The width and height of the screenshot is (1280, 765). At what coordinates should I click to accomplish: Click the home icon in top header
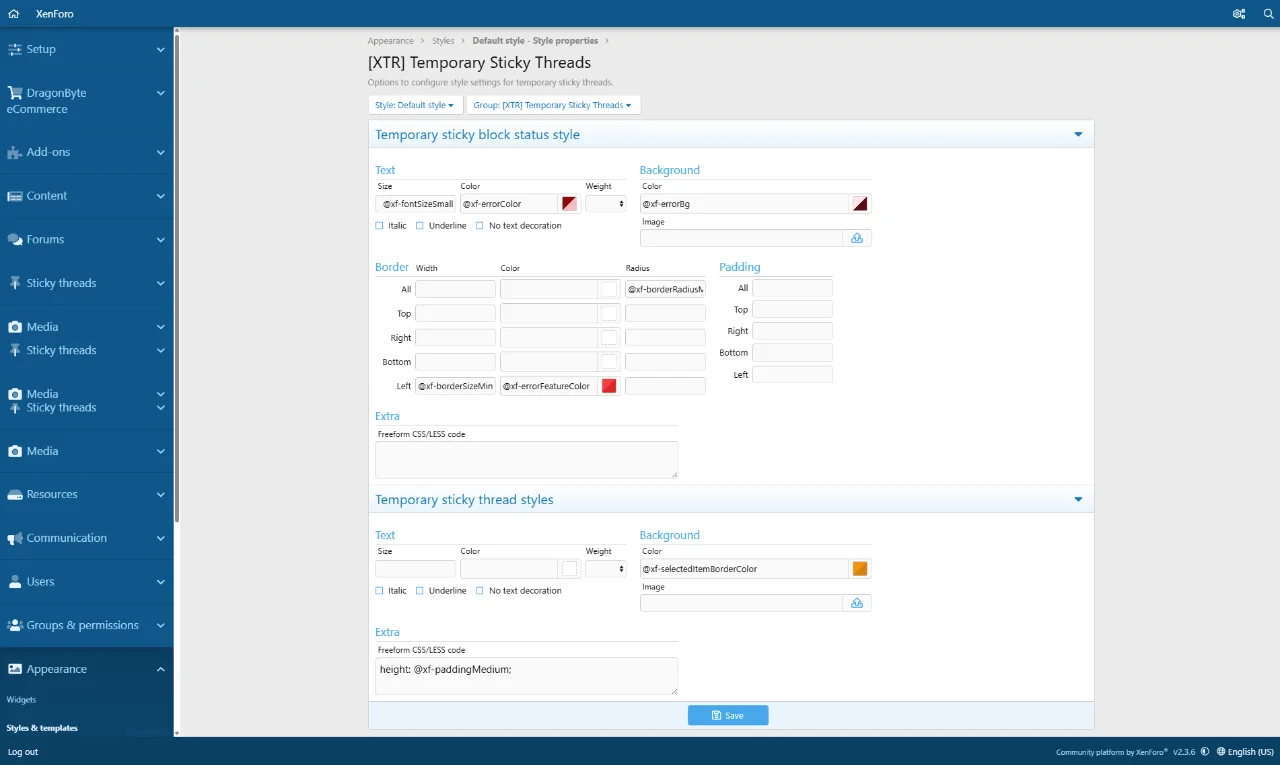(x=13, y=14)
